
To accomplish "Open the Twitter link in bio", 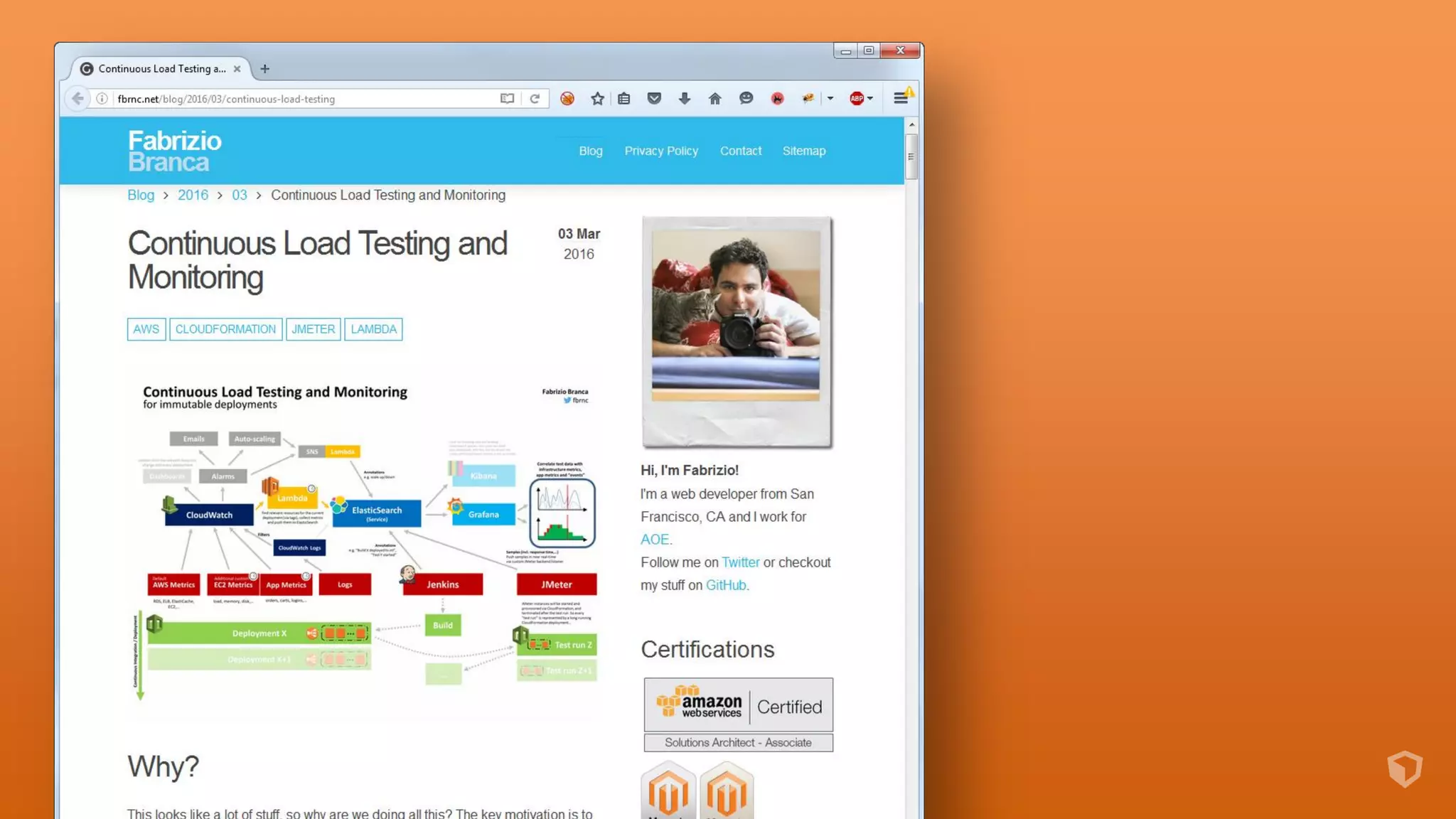I will tap(741, 562).
